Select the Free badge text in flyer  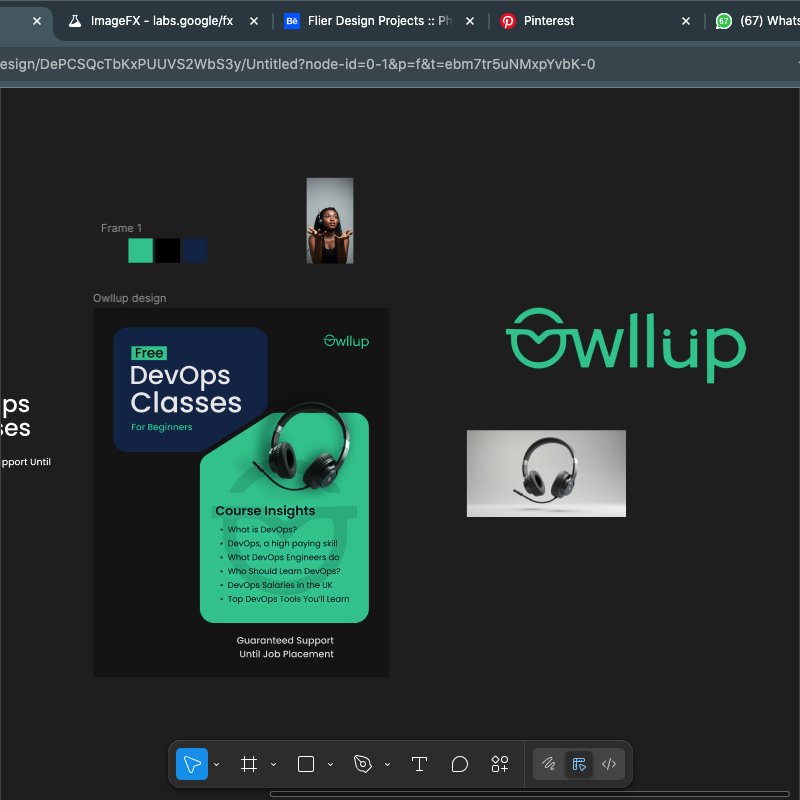149,353
